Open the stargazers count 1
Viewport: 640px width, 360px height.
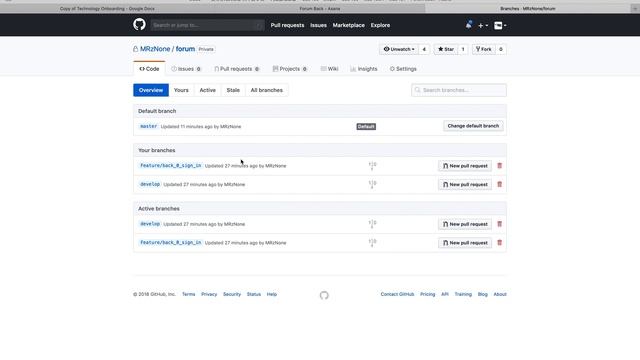pos(463,49)
